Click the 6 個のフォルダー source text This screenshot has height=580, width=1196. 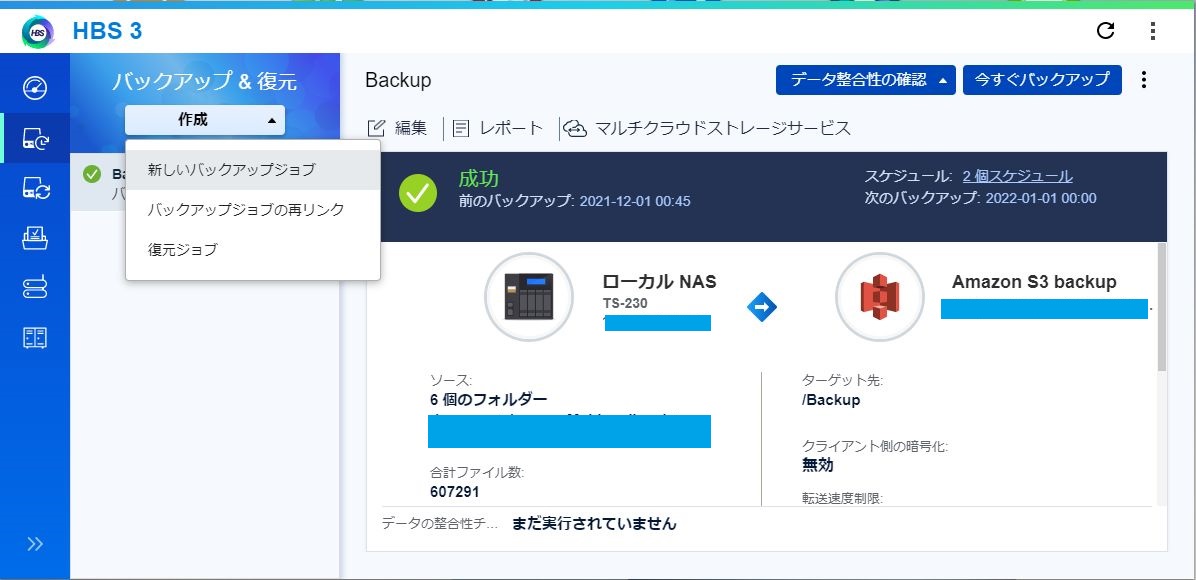(488, 400)
